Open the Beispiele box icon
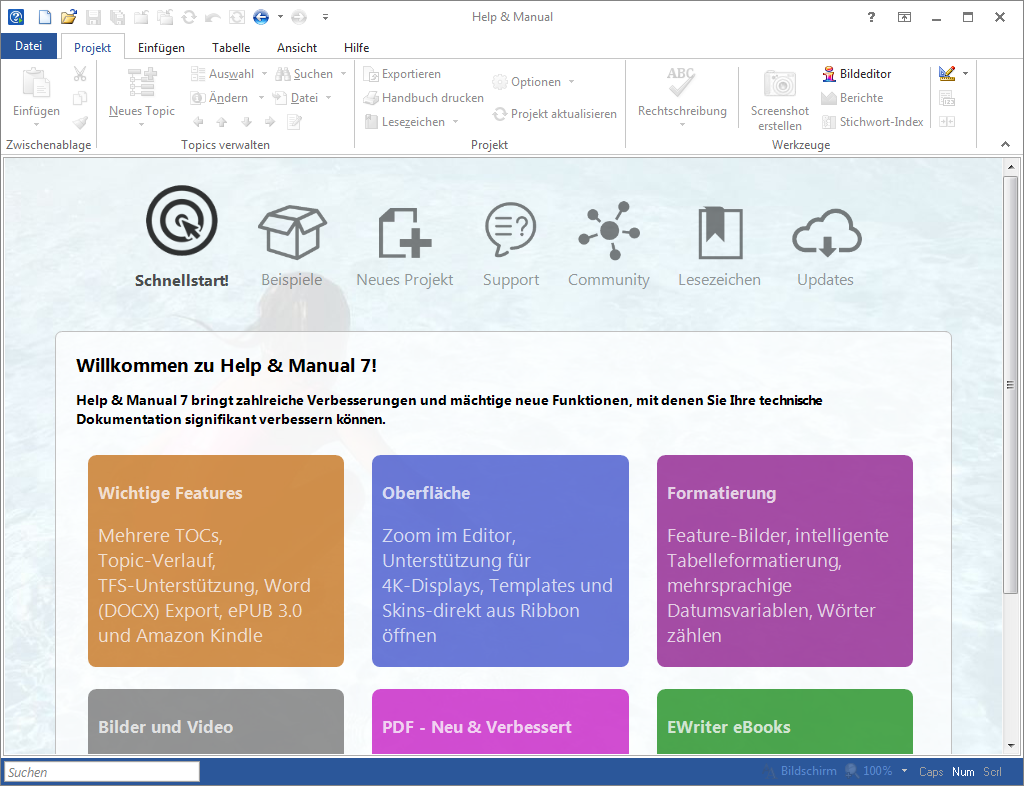 pyautogui.click(x=292, y=231)
